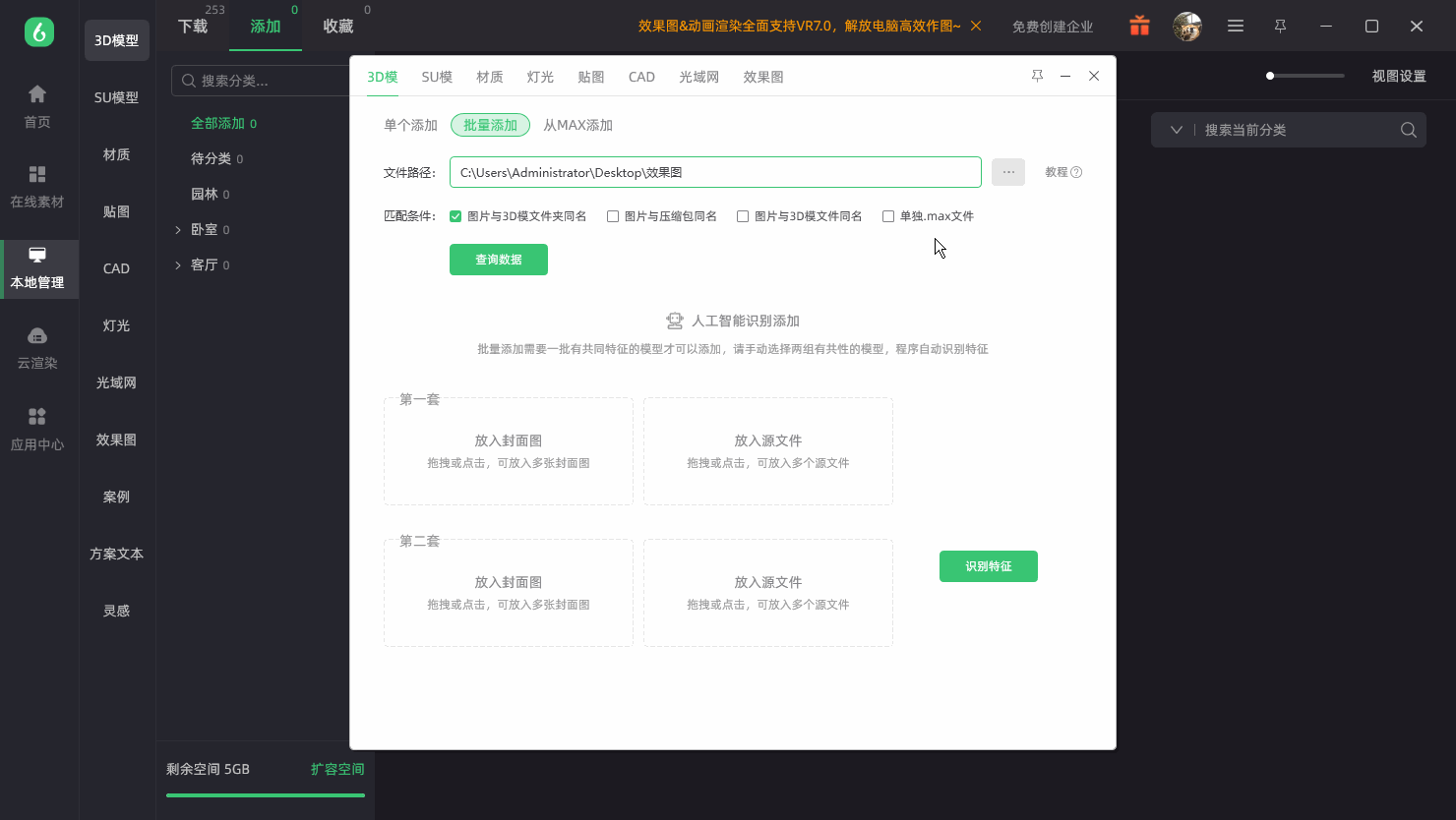The image size is (1456, 820).
Task: Open 3D模 tab in dialog
Action: pos(383,77)
